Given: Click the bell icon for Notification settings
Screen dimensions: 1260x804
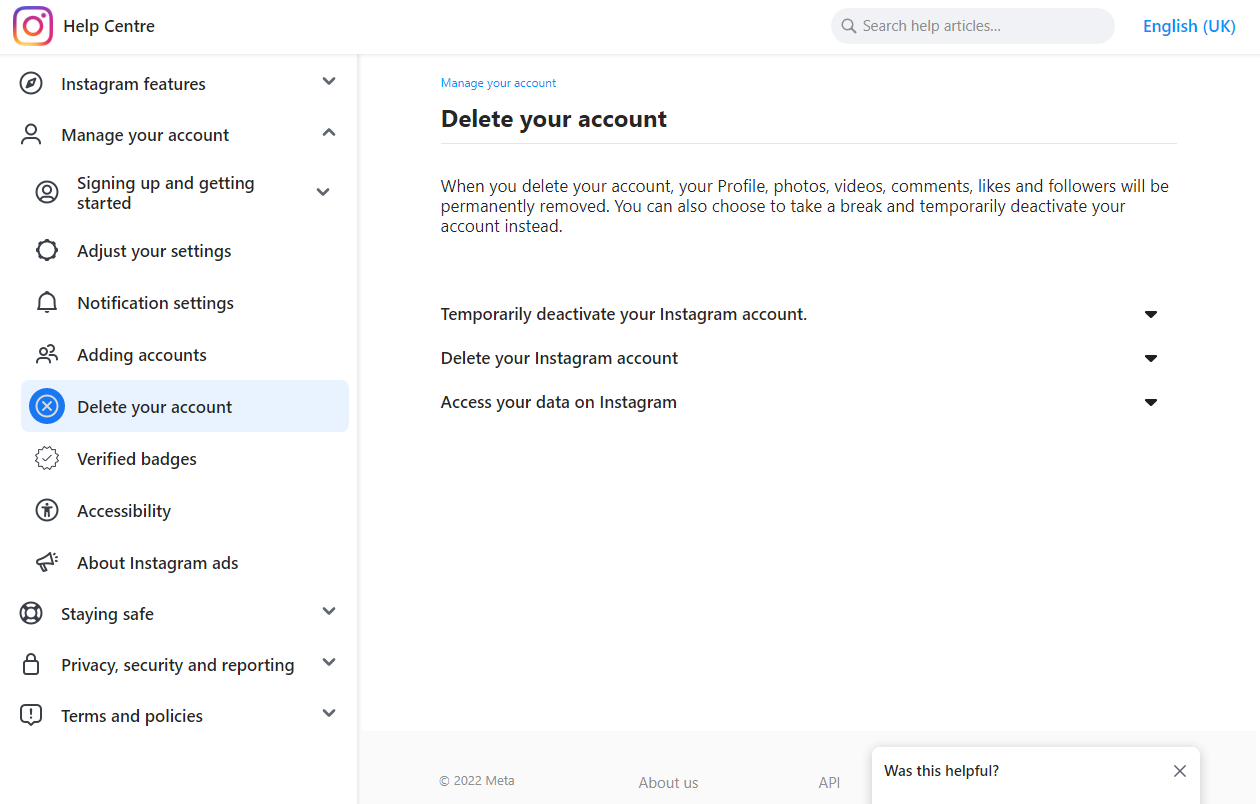Looking at the screenshot, I should (47, 303).
